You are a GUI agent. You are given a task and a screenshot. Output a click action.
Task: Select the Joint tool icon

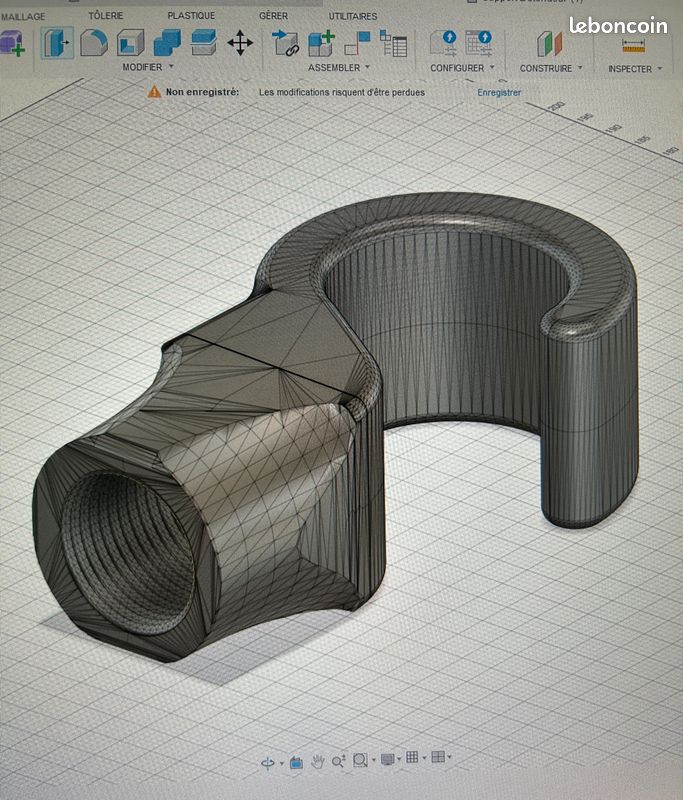tap(358, 43)
